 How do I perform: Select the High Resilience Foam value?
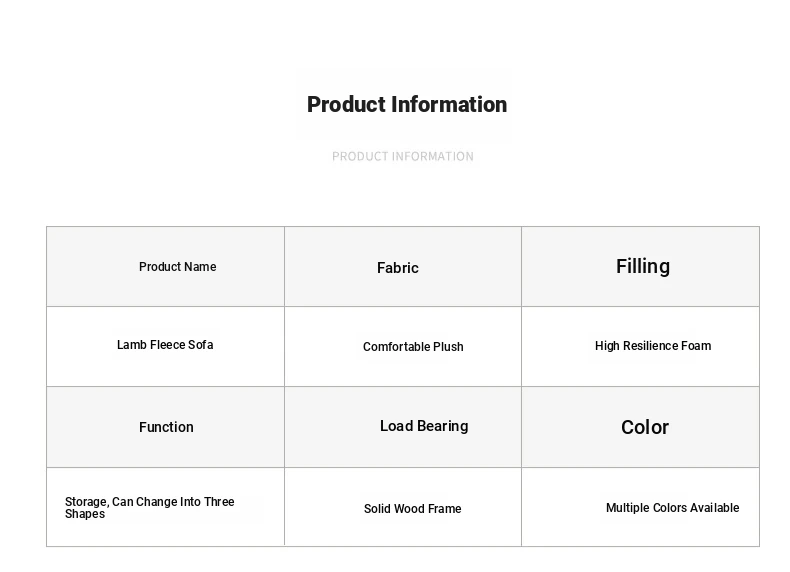652,346
